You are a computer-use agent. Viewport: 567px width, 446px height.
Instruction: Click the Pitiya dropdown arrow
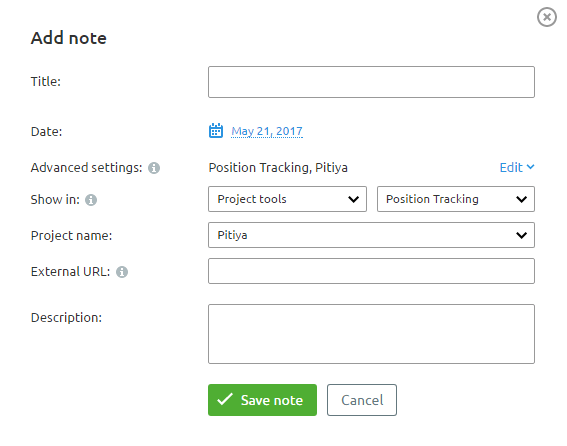coord(521,235)
